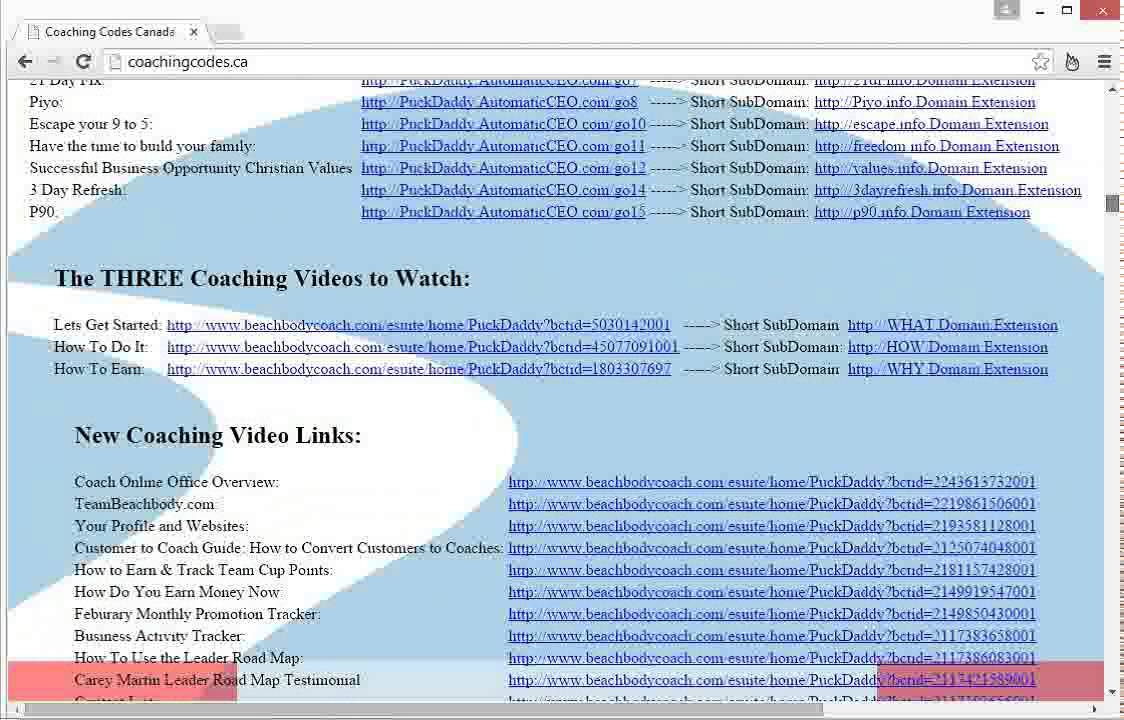Close the Coaching Codes Canada tab
Image resolution: width=1124 pixels, height=720 pixels.
(194, 32)
